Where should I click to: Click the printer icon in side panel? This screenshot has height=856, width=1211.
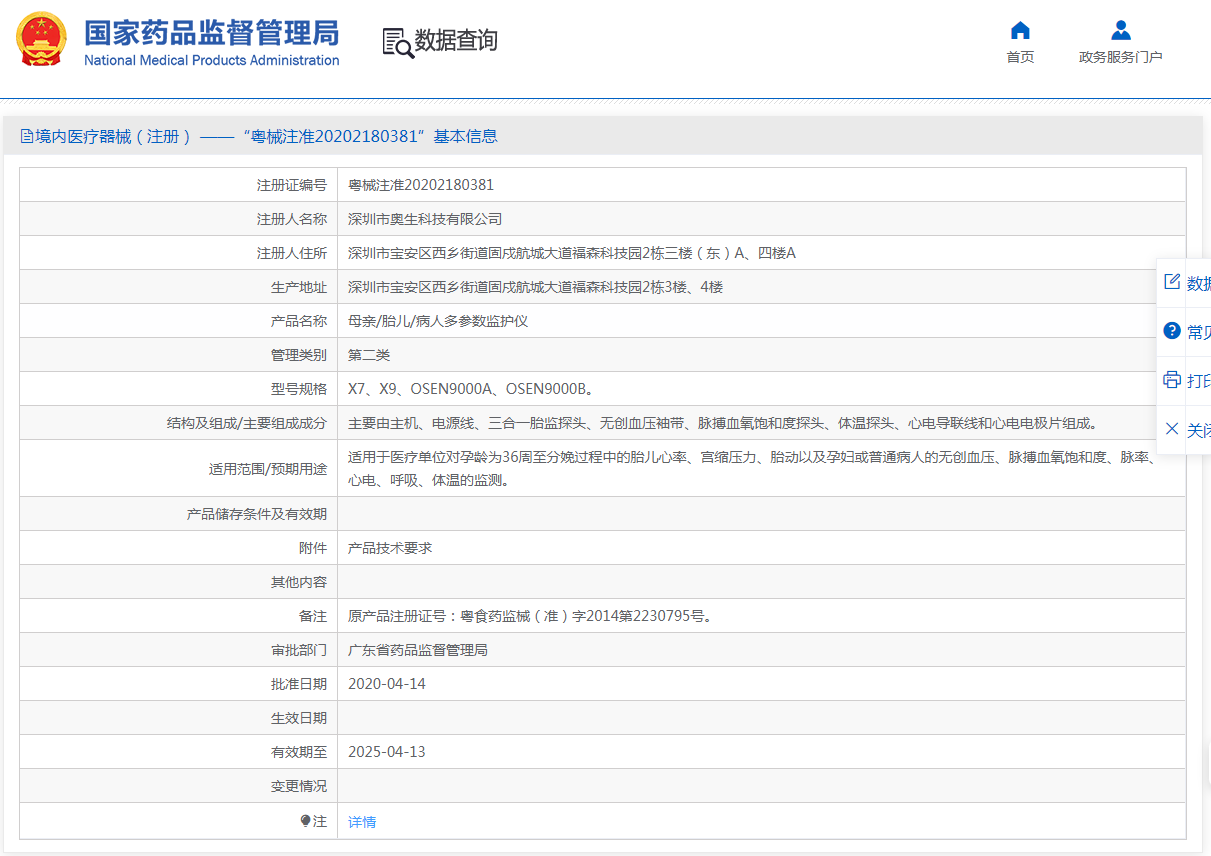(1172, 380)
